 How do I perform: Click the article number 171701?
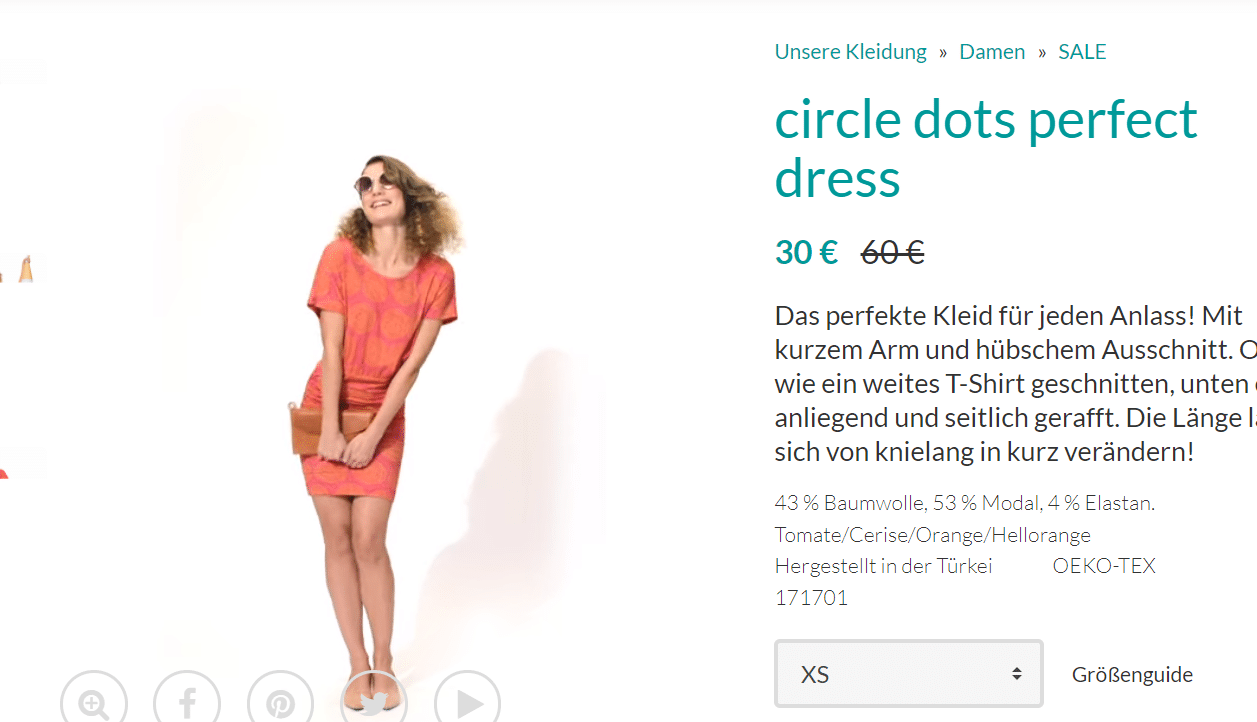point(811,598)
